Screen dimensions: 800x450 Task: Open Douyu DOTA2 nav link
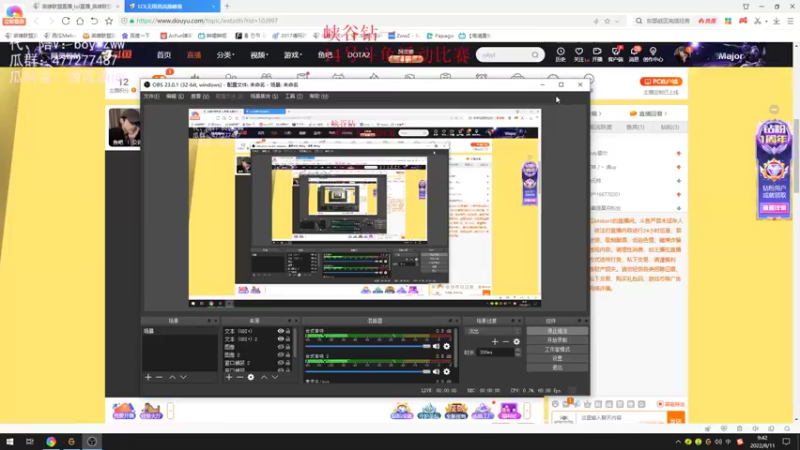(358, 55)
